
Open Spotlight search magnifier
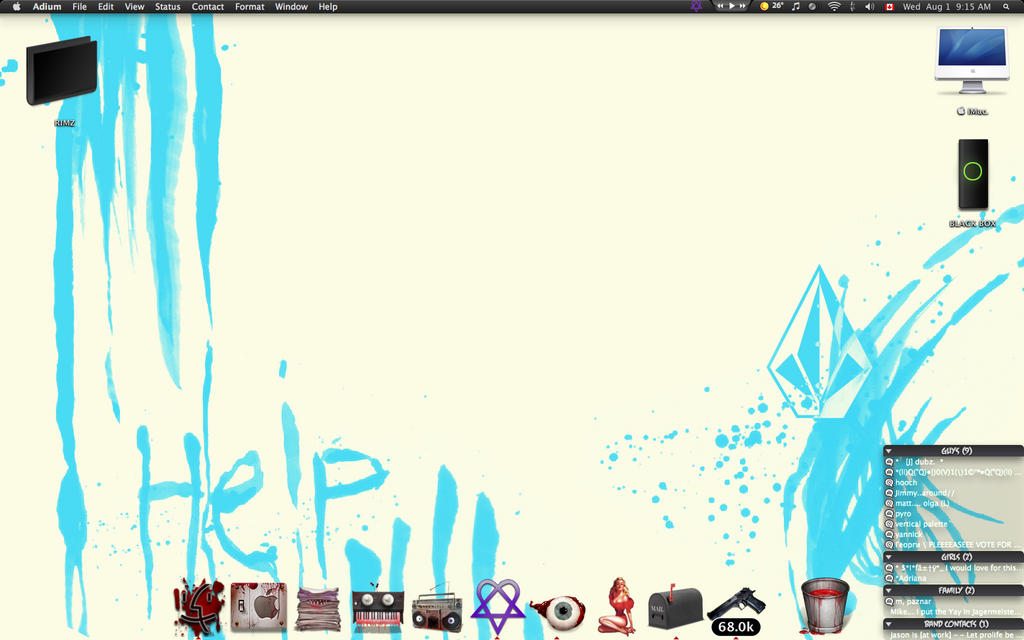[x=1006, y=7]
